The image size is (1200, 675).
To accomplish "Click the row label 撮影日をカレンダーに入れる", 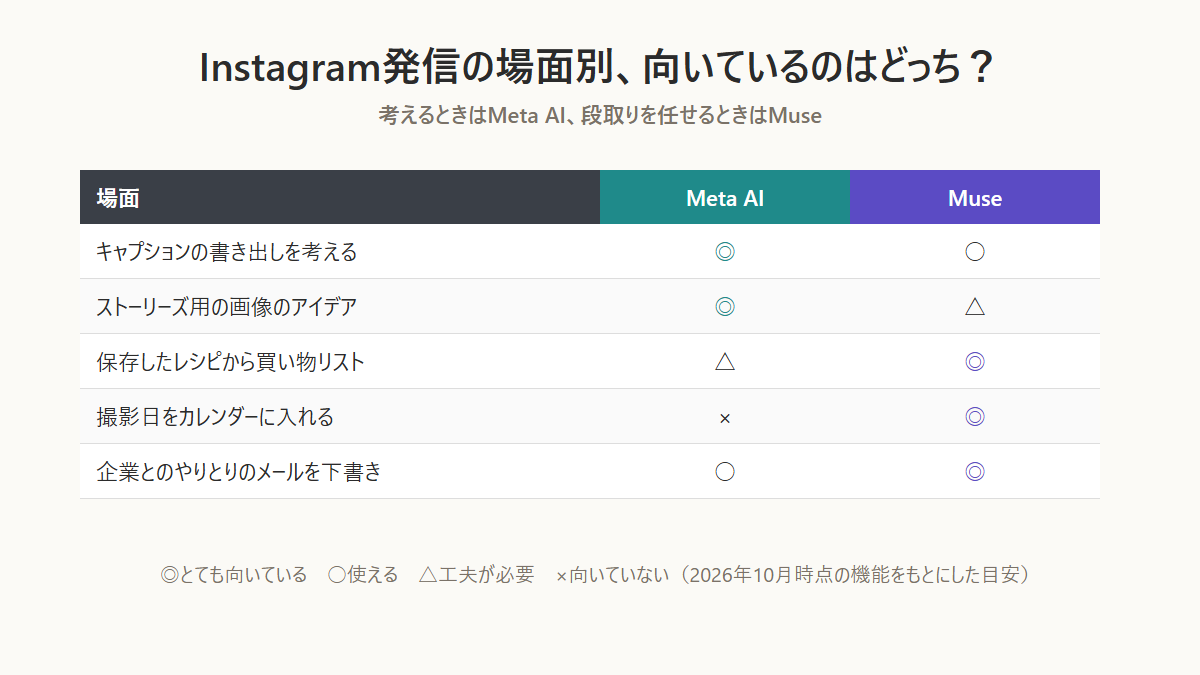I will tap(215, 417).
